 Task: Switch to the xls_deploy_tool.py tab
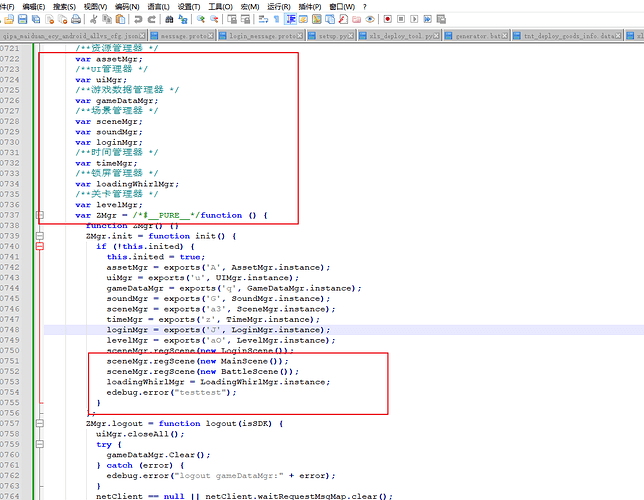tap(399, 36)
